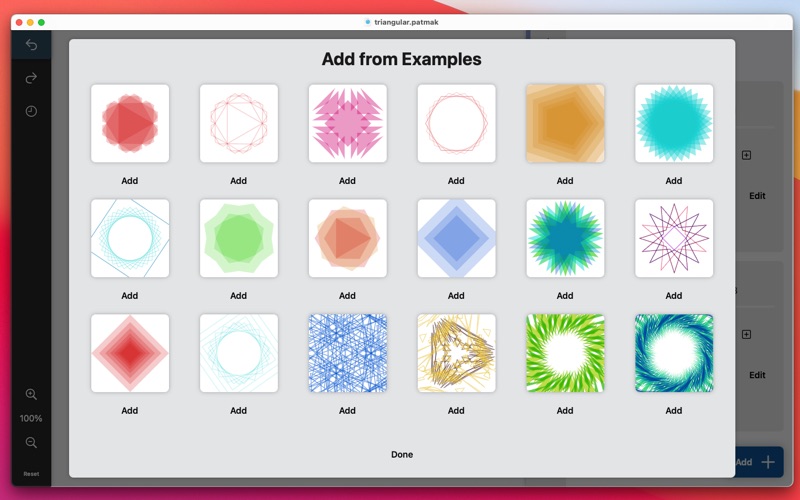Add the pink spiky triangles example

coord(347,181)
